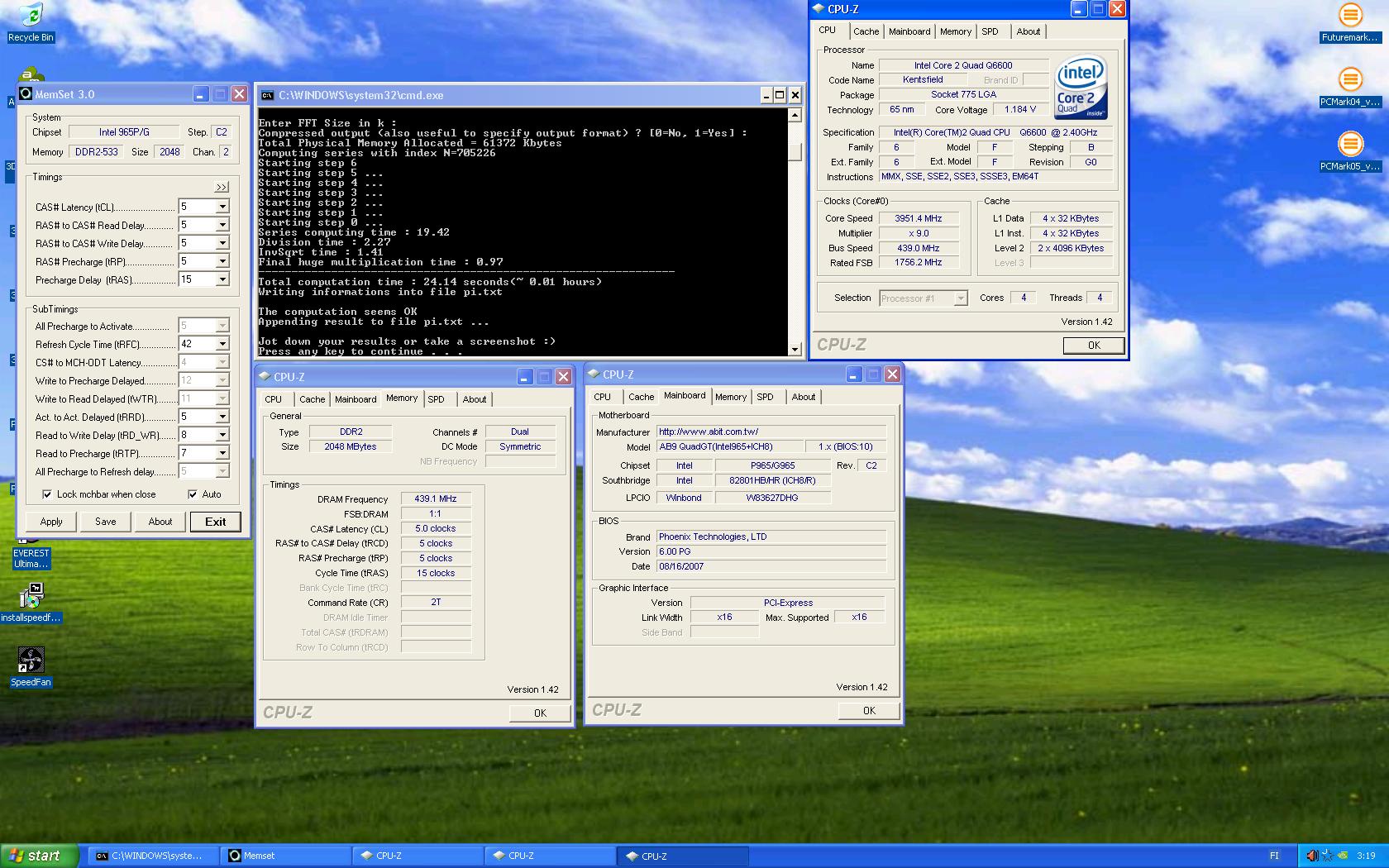Open RAS# to CAS# Read Delay dropdown
This screenshot has width=1389, height=868.
pyautogui.click(x=222, y=225)
